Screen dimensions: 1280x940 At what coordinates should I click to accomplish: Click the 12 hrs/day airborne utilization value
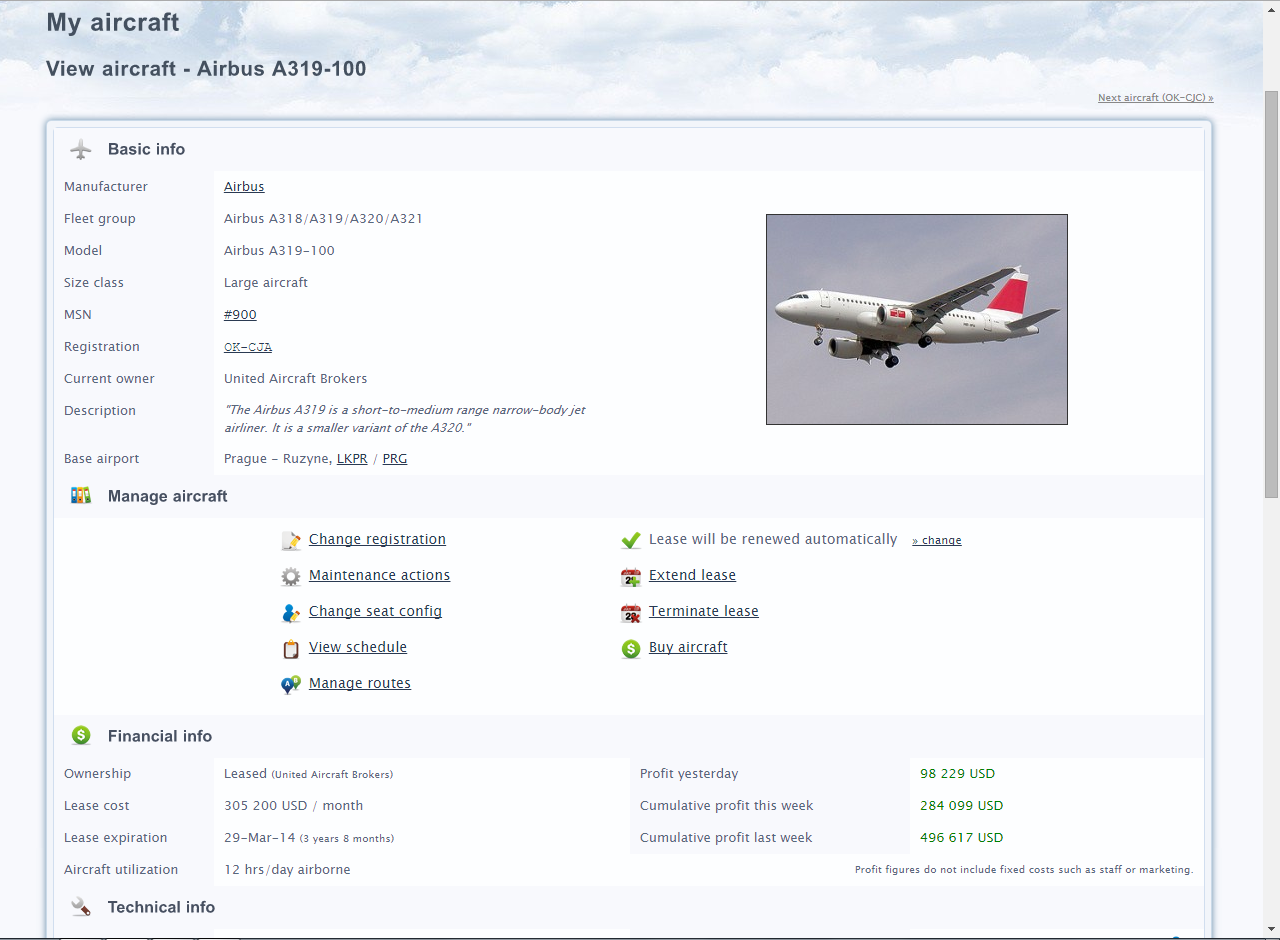click(287, 870)
